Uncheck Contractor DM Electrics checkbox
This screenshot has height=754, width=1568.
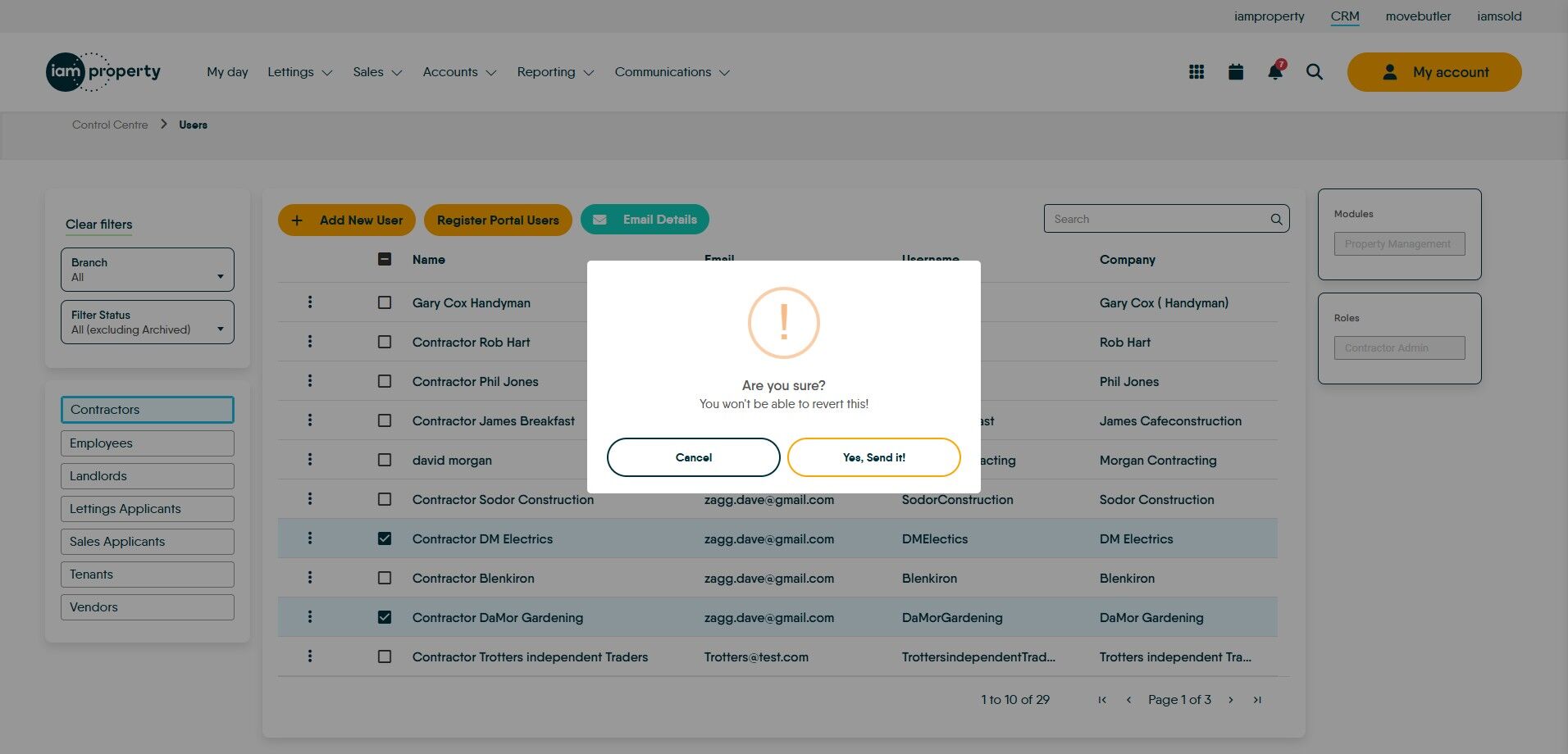tap(385, 538)
